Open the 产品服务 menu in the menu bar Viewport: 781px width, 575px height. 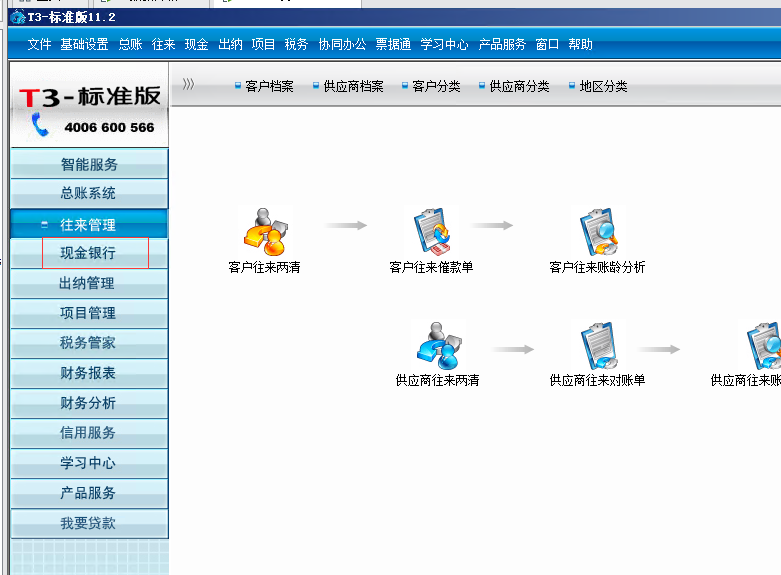502,44
